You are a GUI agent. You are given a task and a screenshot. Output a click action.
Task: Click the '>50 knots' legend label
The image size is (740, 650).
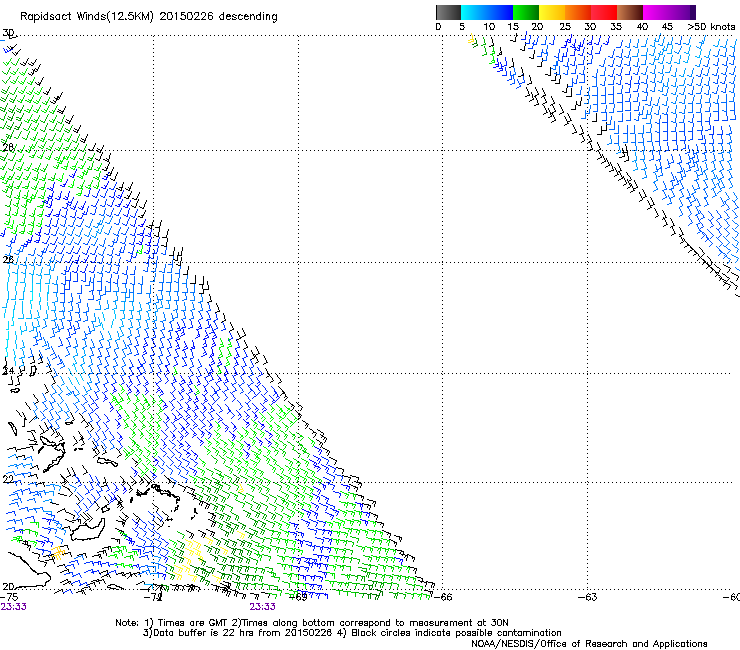click(x=711, y=26)
